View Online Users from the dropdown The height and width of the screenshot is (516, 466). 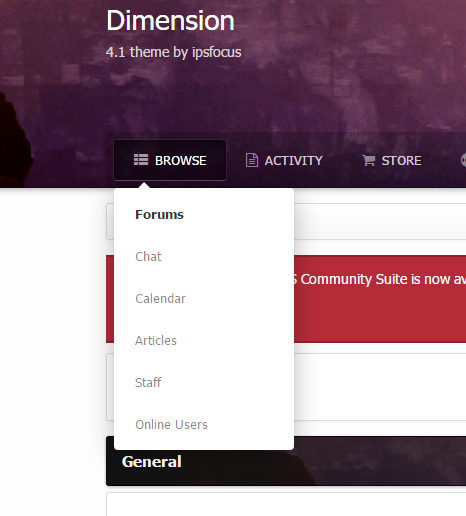171,425
